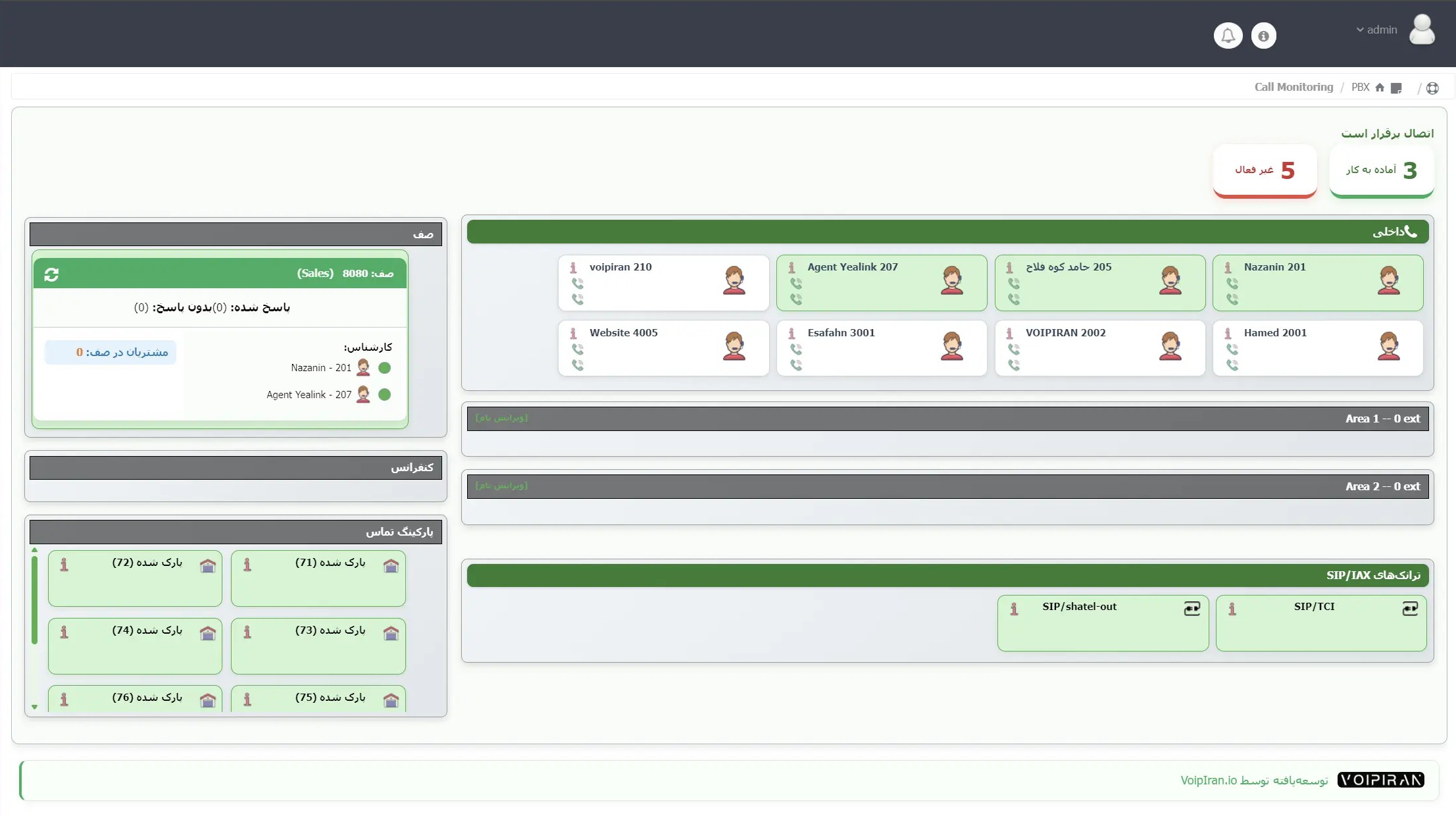
Task: Click the notification bell icon
Action: tap(1228, 36)
